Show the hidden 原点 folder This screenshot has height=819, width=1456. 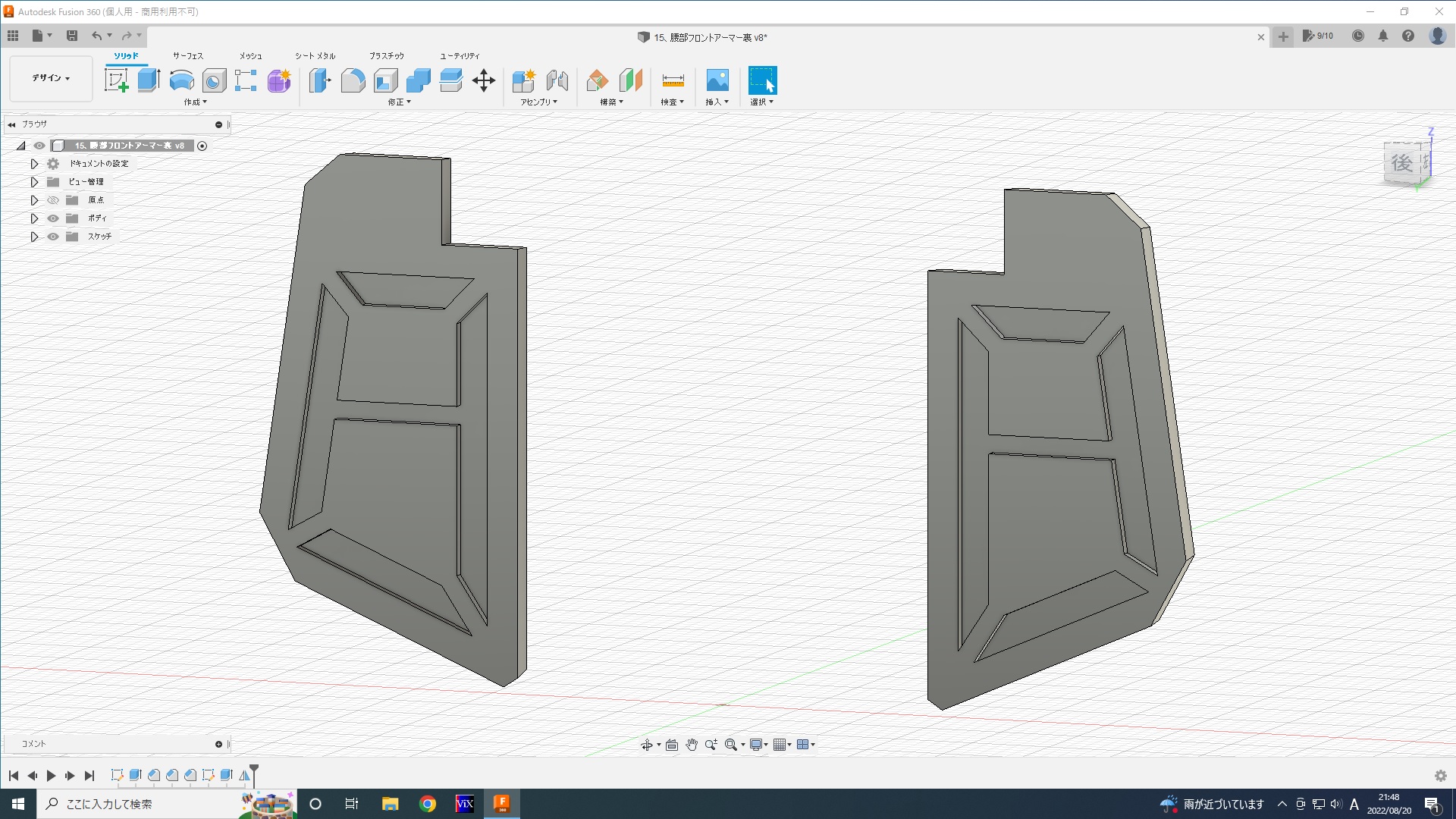click(53, 200)
